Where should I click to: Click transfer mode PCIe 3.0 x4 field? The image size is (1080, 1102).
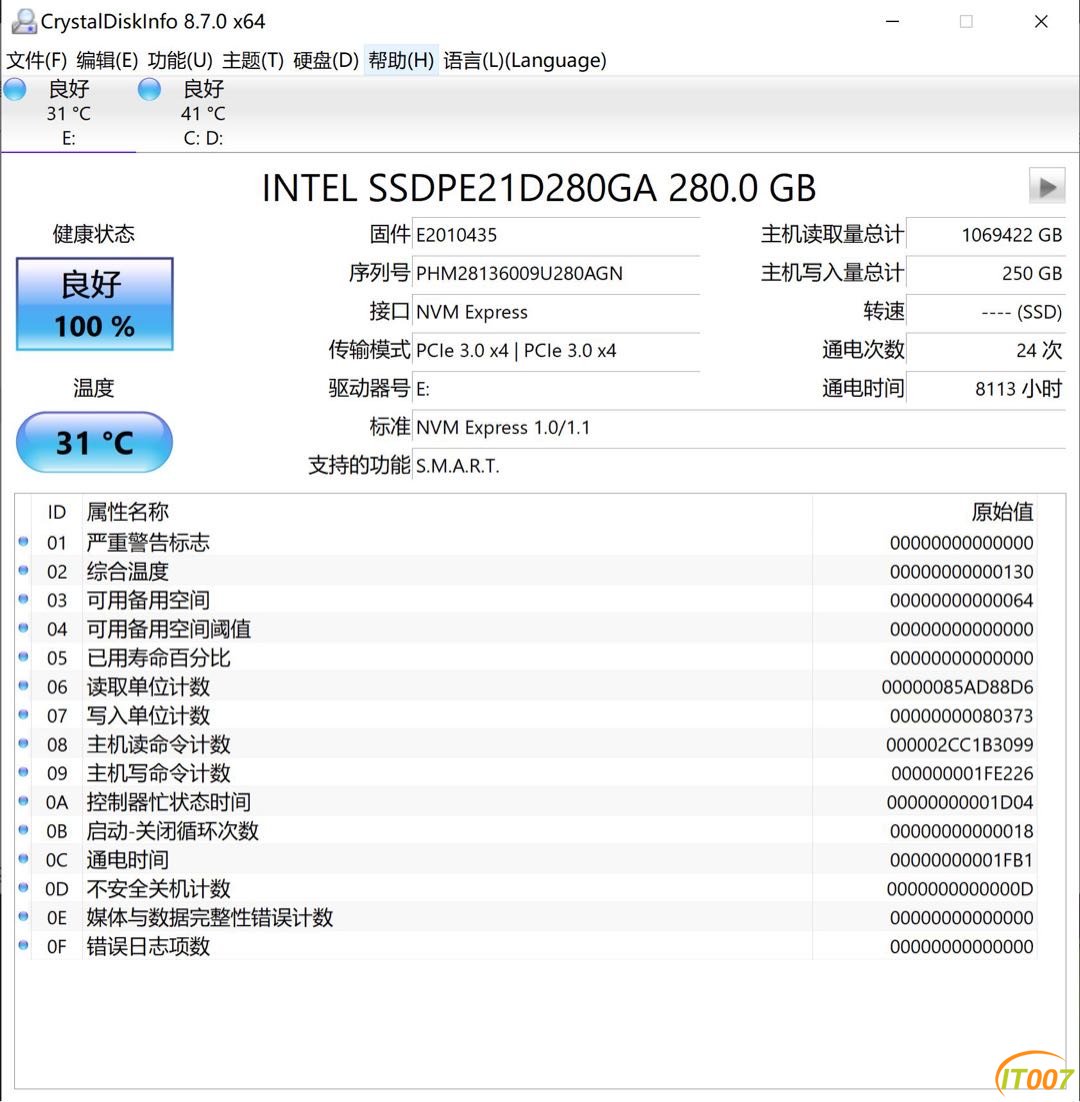(x=556, y=351)
